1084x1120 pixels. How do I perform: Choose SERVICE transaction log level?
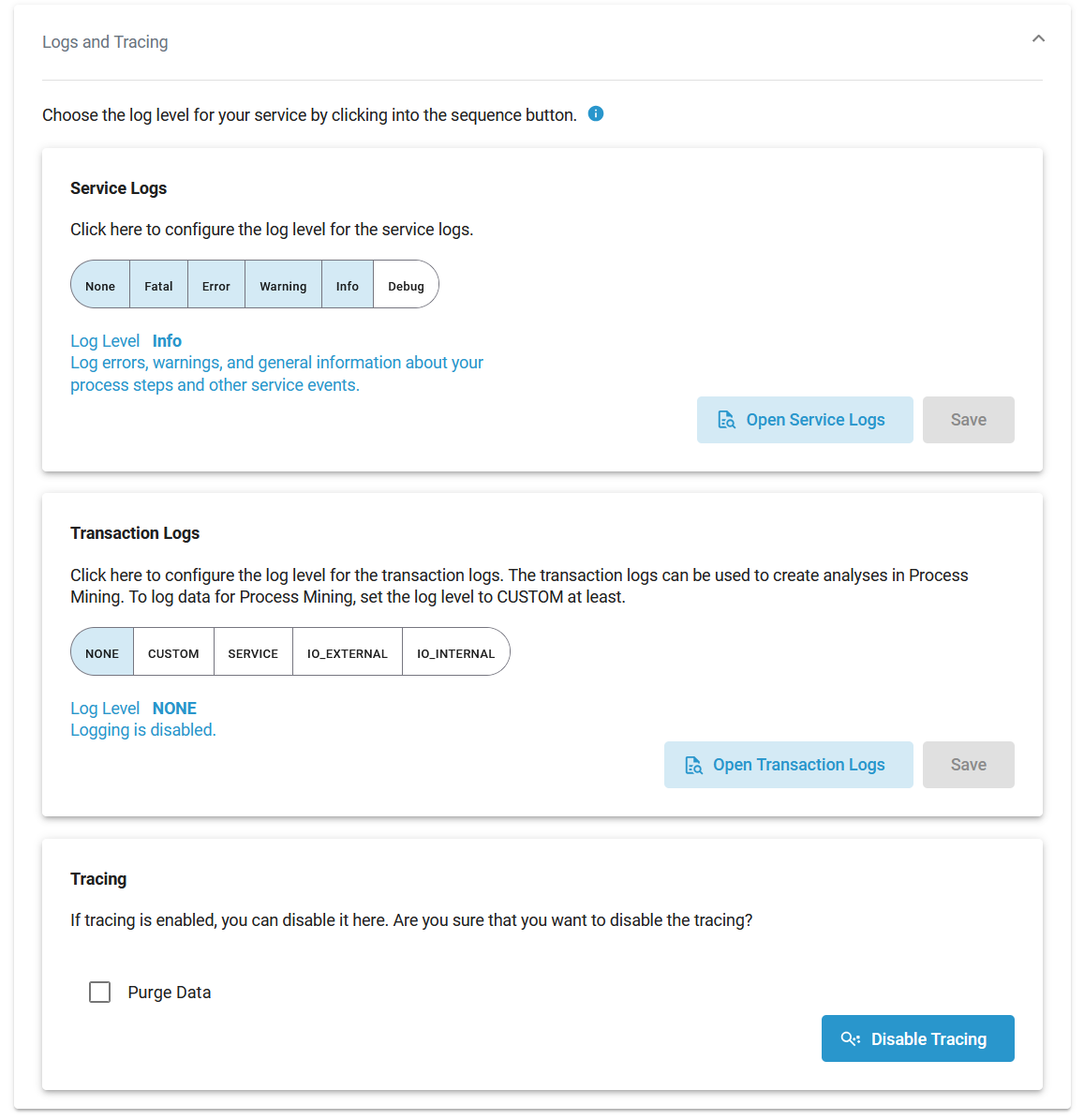point(253,653)
